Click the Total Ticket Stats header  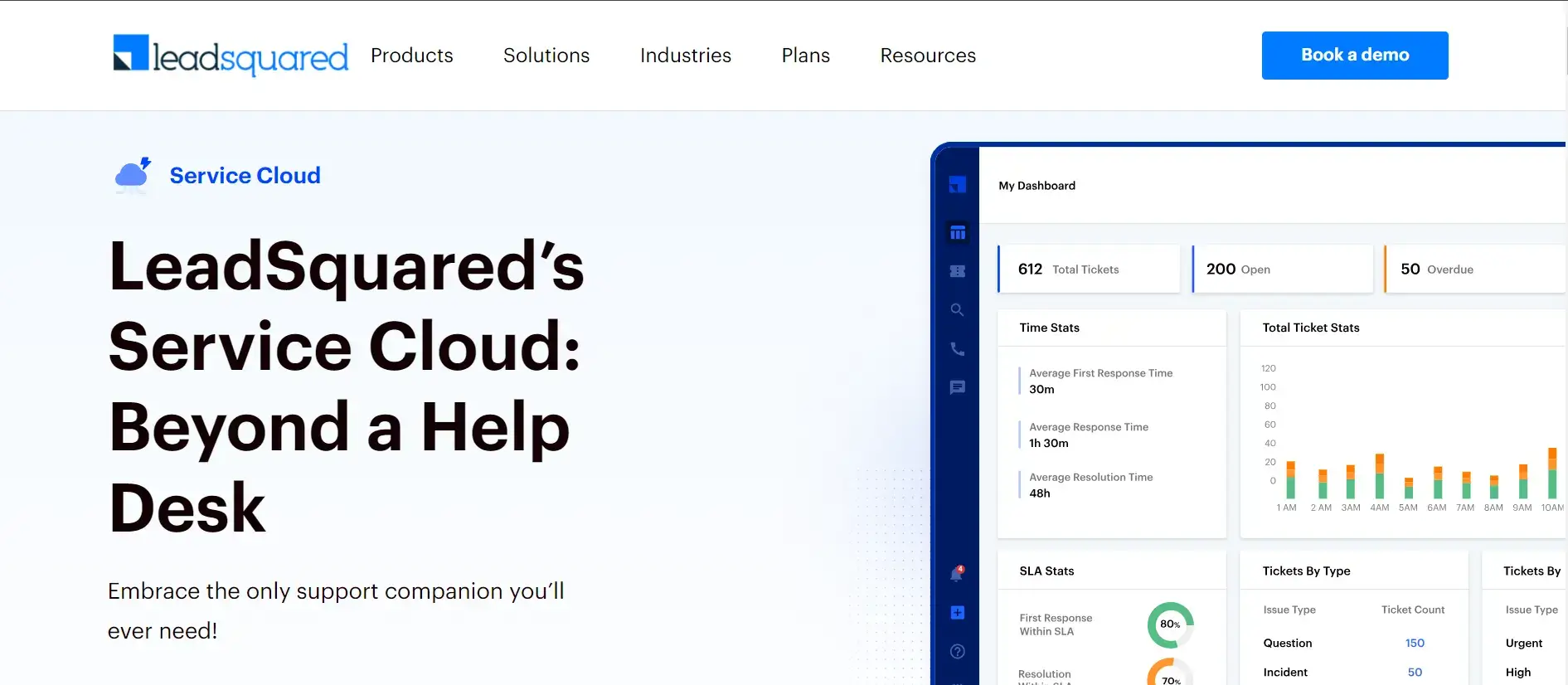[x=1311, y=328]
